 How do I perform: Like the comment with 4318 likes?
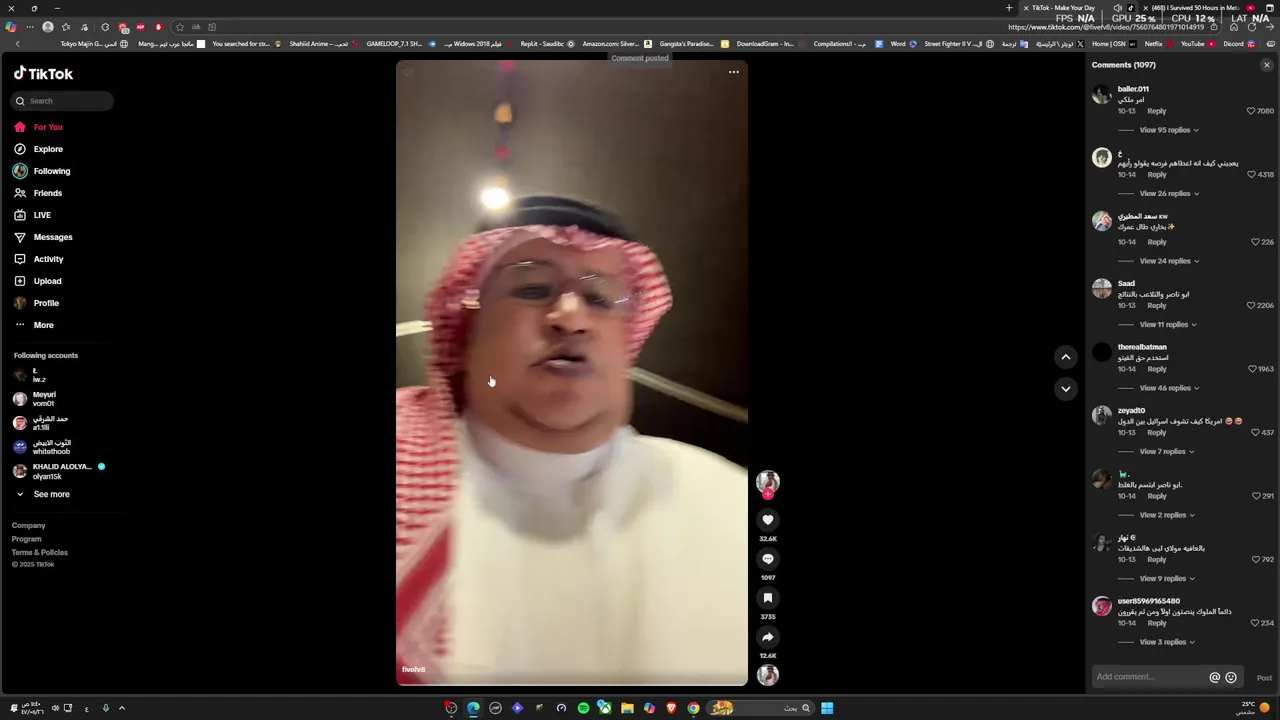click(1251, 175)
